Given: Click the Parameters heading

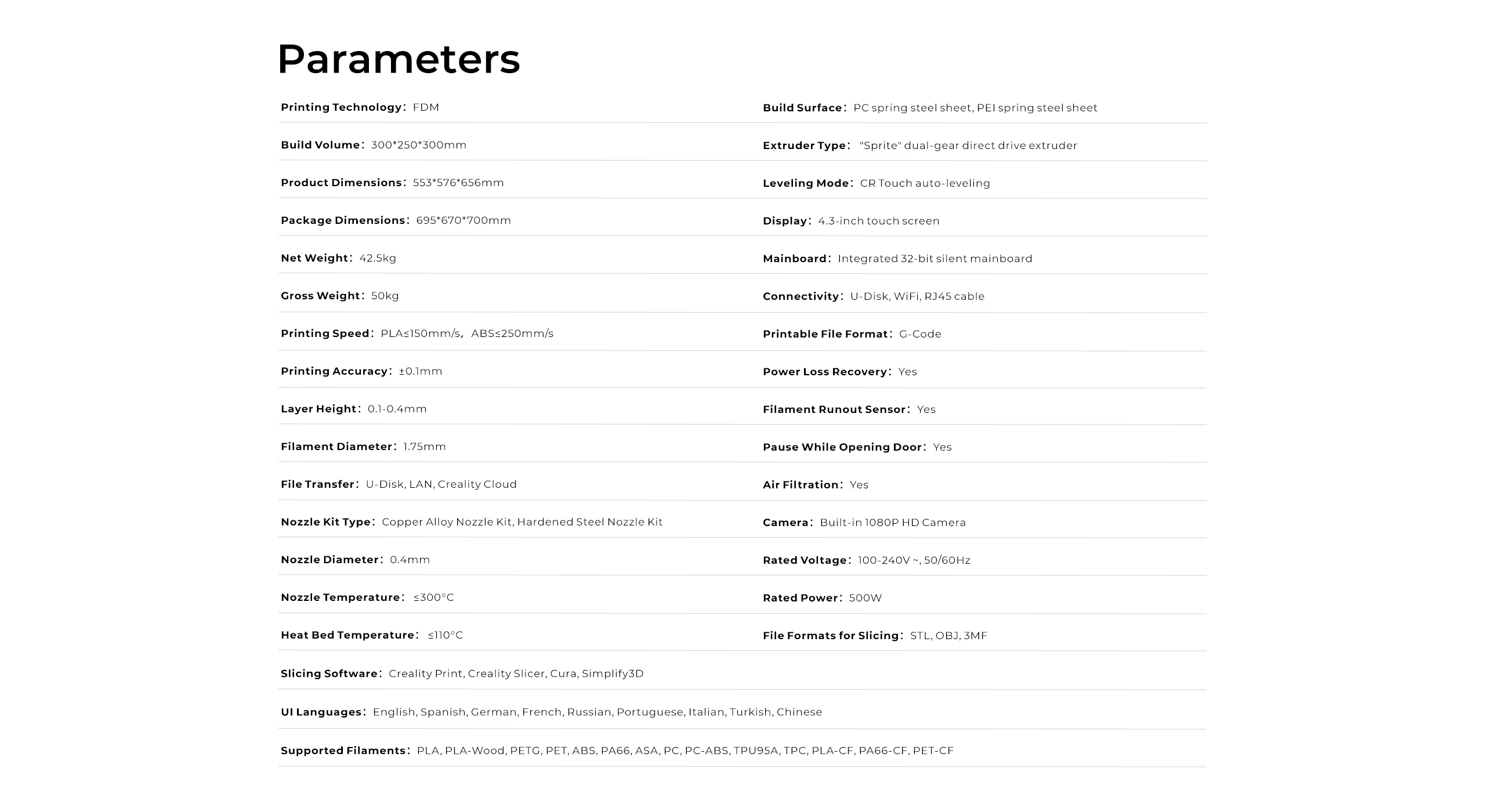Looking at the screenshot, I should (399, 60).
